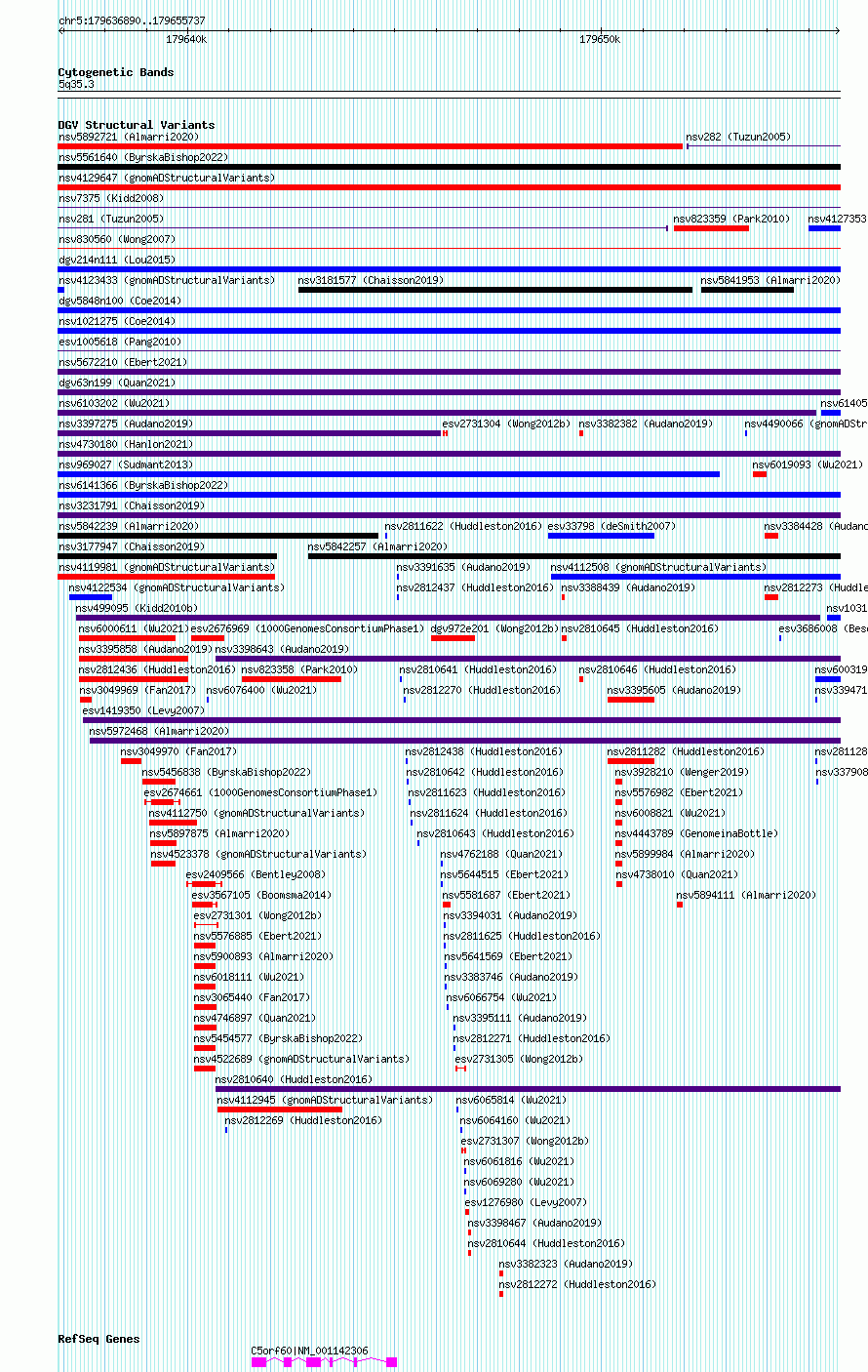Screen dimensions: 868x1372
Task: Click nsv4123433 (gnomADStructuralVariants) label
Action: (167, 280)
